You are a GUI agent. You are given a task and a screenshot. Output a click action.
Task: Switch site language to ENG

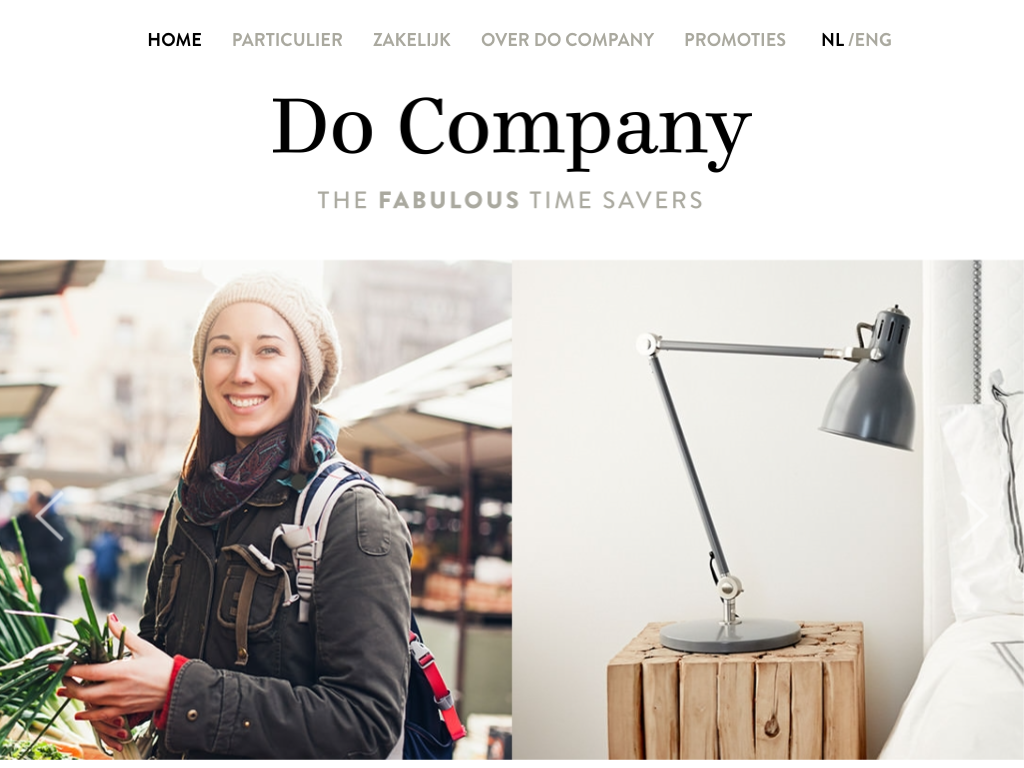pyautogui.click(x=873, y=40)
